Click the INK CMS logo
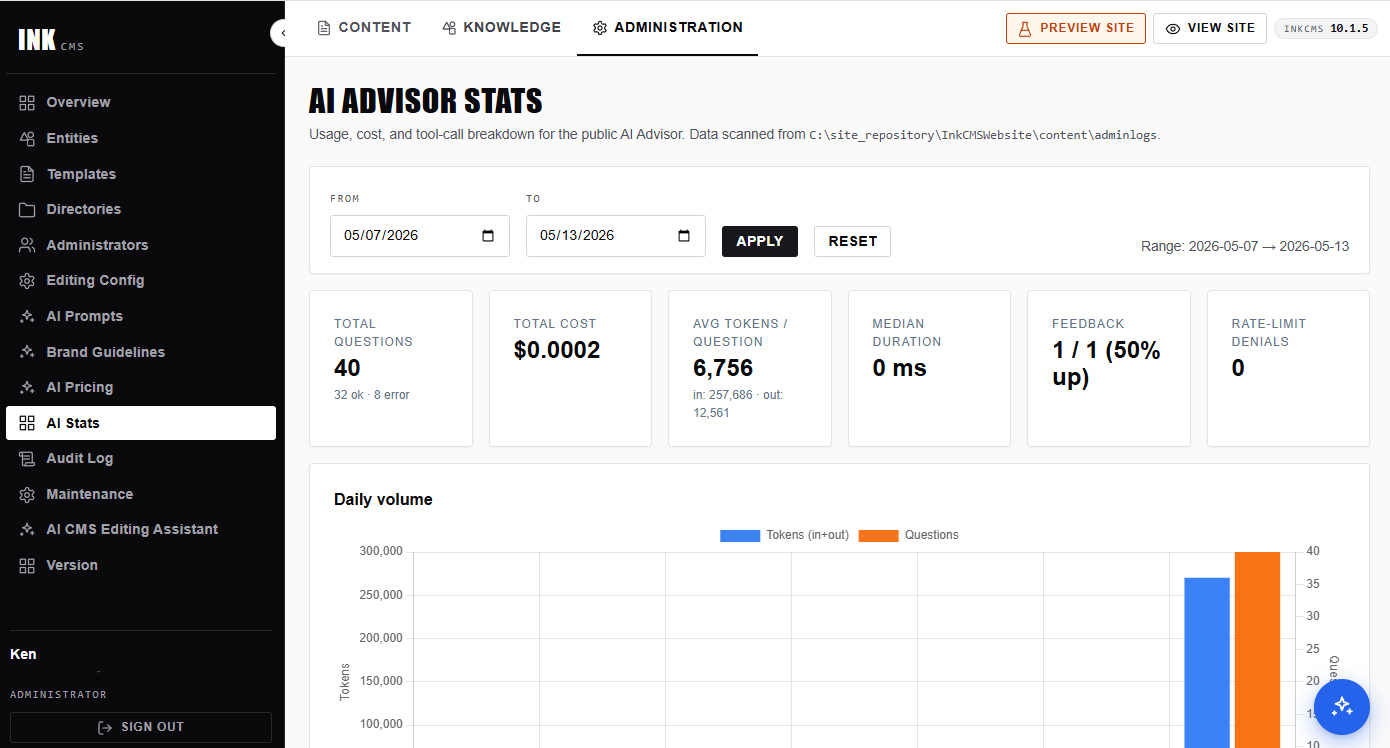 tap(50, 40)
